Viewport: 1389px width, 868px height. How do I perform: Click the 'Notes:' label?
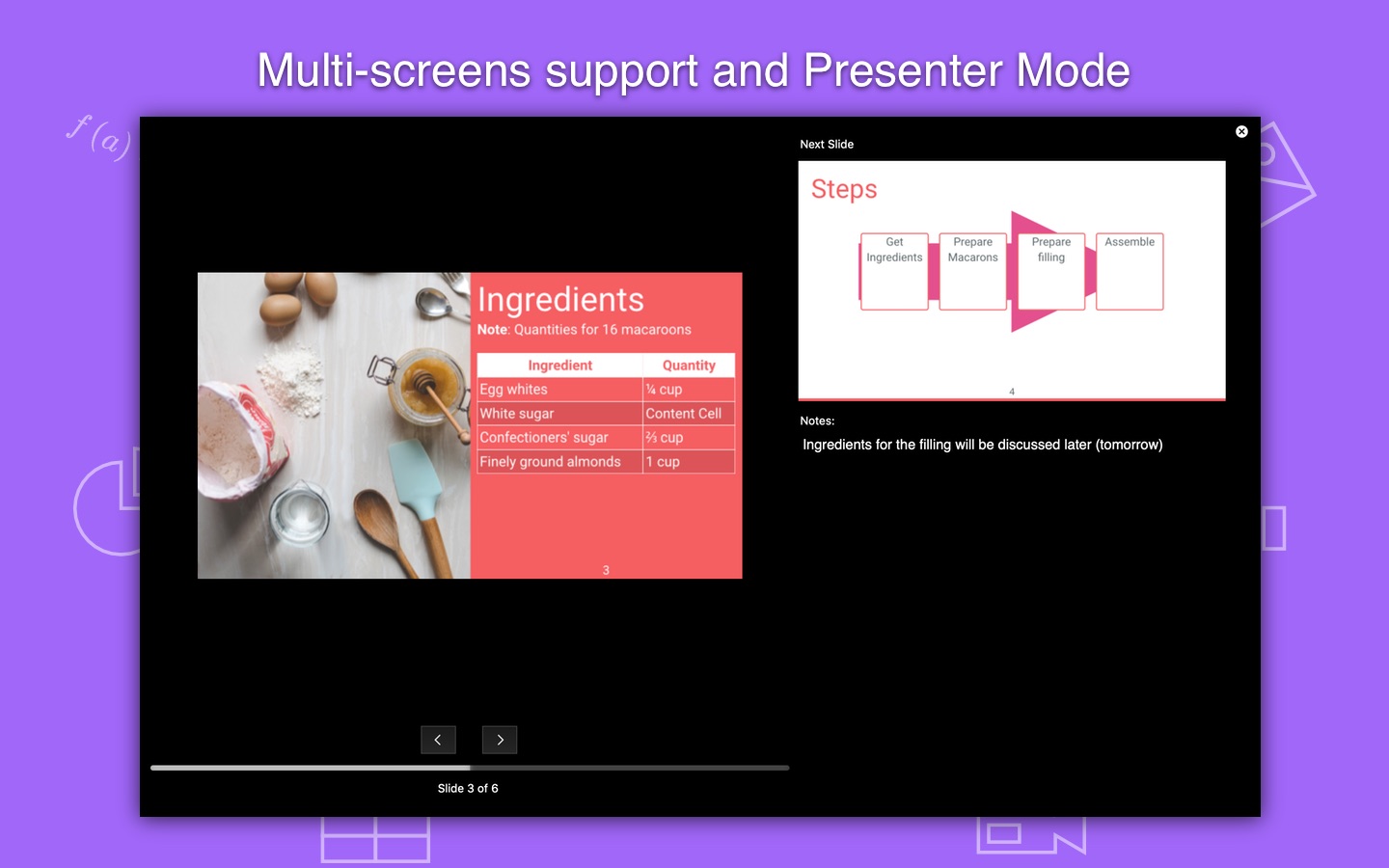pos(817,420)
